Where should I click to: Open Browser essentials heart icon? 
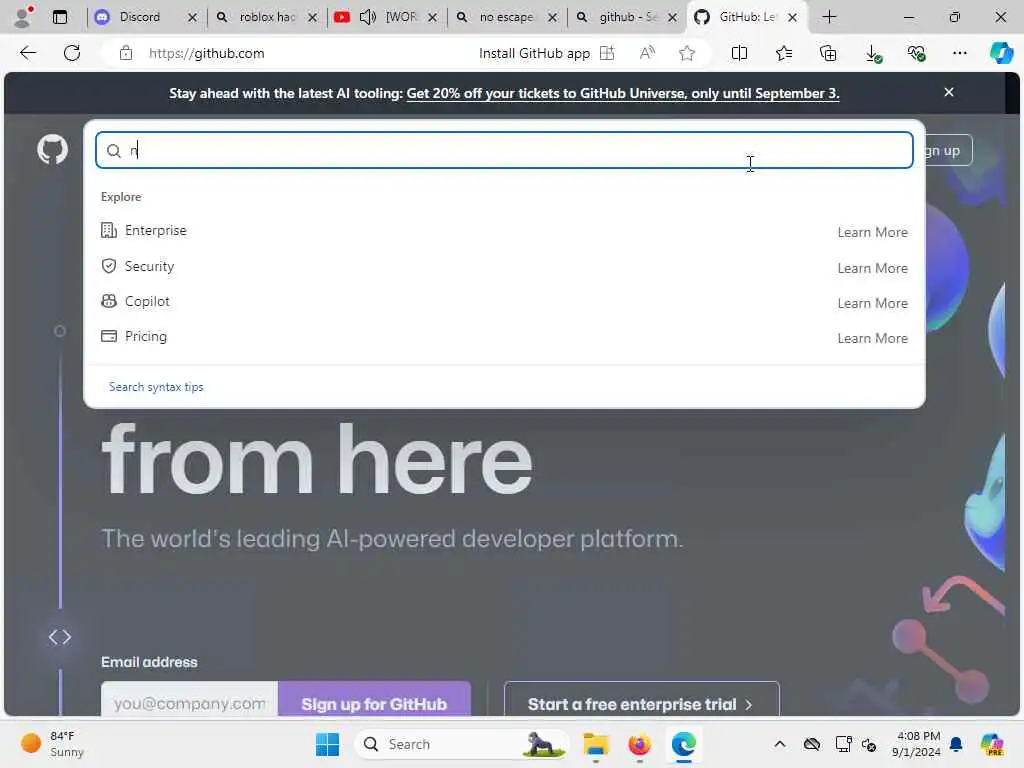916,54
